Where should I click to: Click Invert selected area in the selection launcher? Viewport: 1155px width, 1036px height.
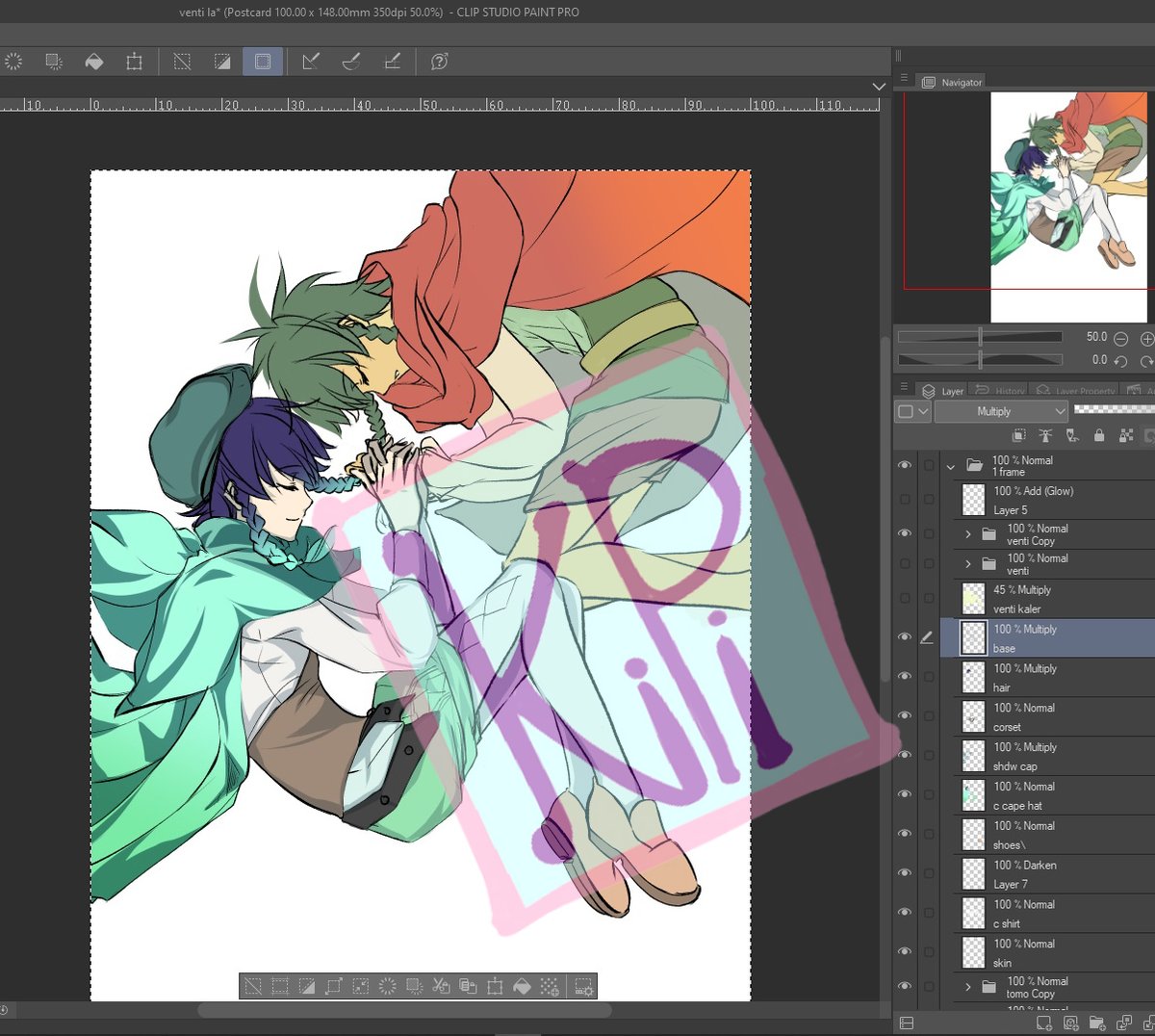pos(307,986)
